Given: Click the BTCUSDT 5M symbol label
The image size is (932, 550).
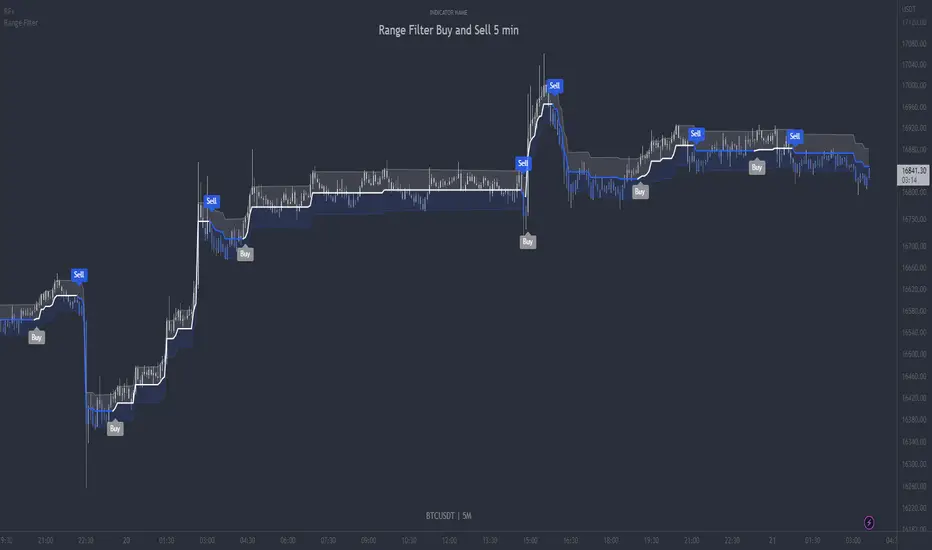Looking at the screenshot, I should click(449, 516).
